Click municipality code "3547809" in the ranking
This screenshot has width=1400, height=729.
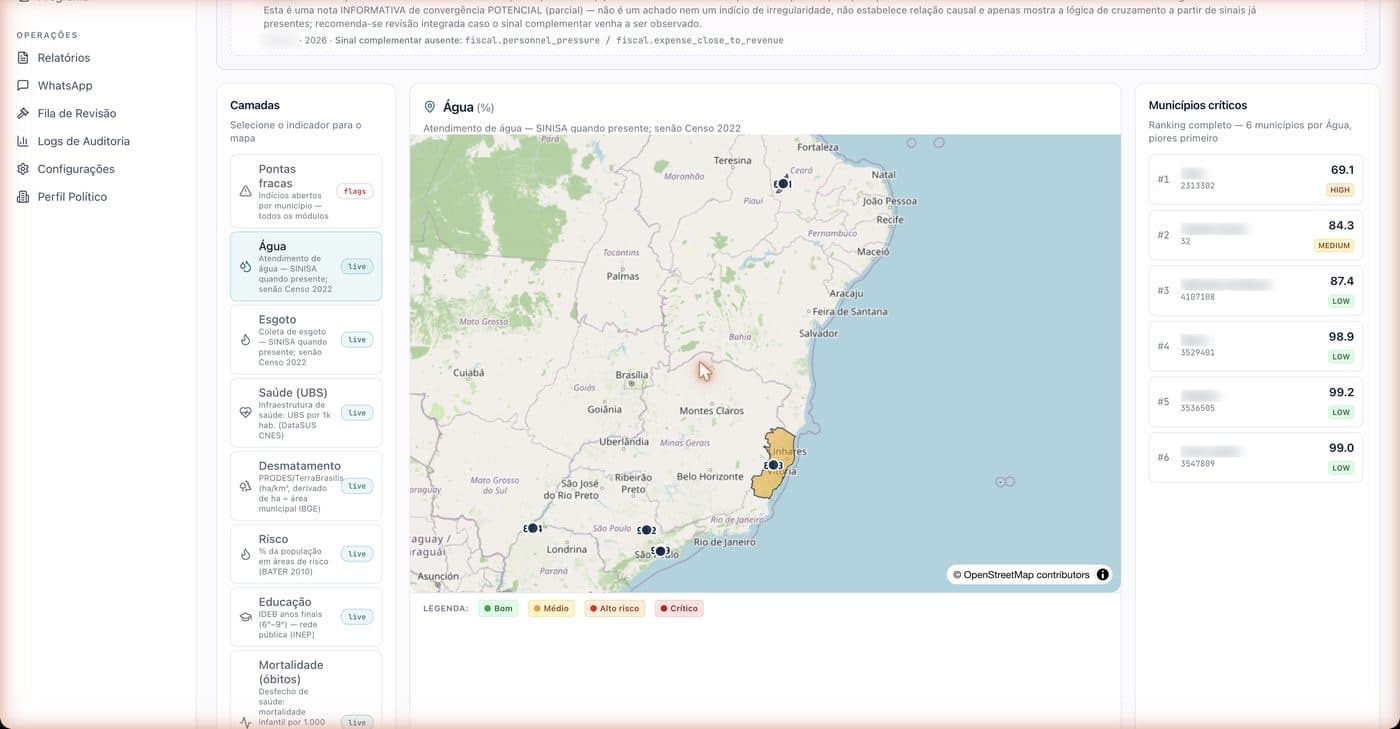[x=1197, y=464]
